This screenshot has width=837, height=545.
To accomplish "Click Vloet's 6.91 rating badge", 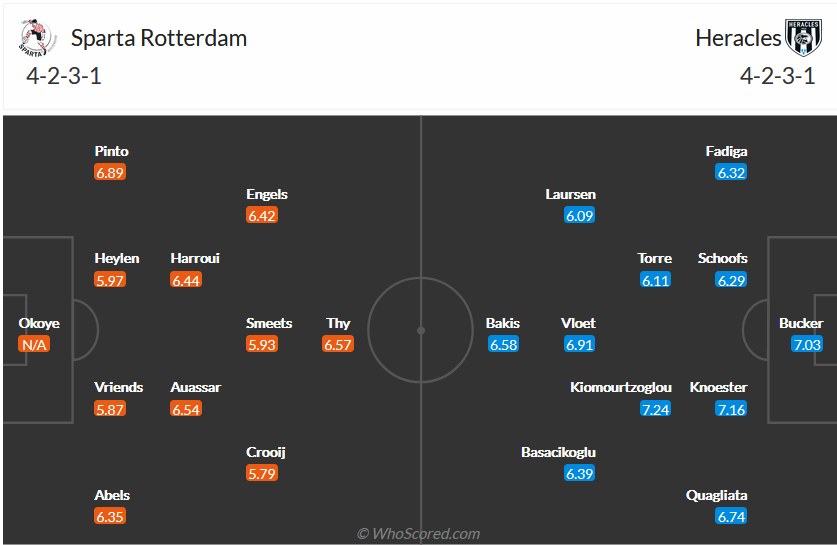I will 579,345.
